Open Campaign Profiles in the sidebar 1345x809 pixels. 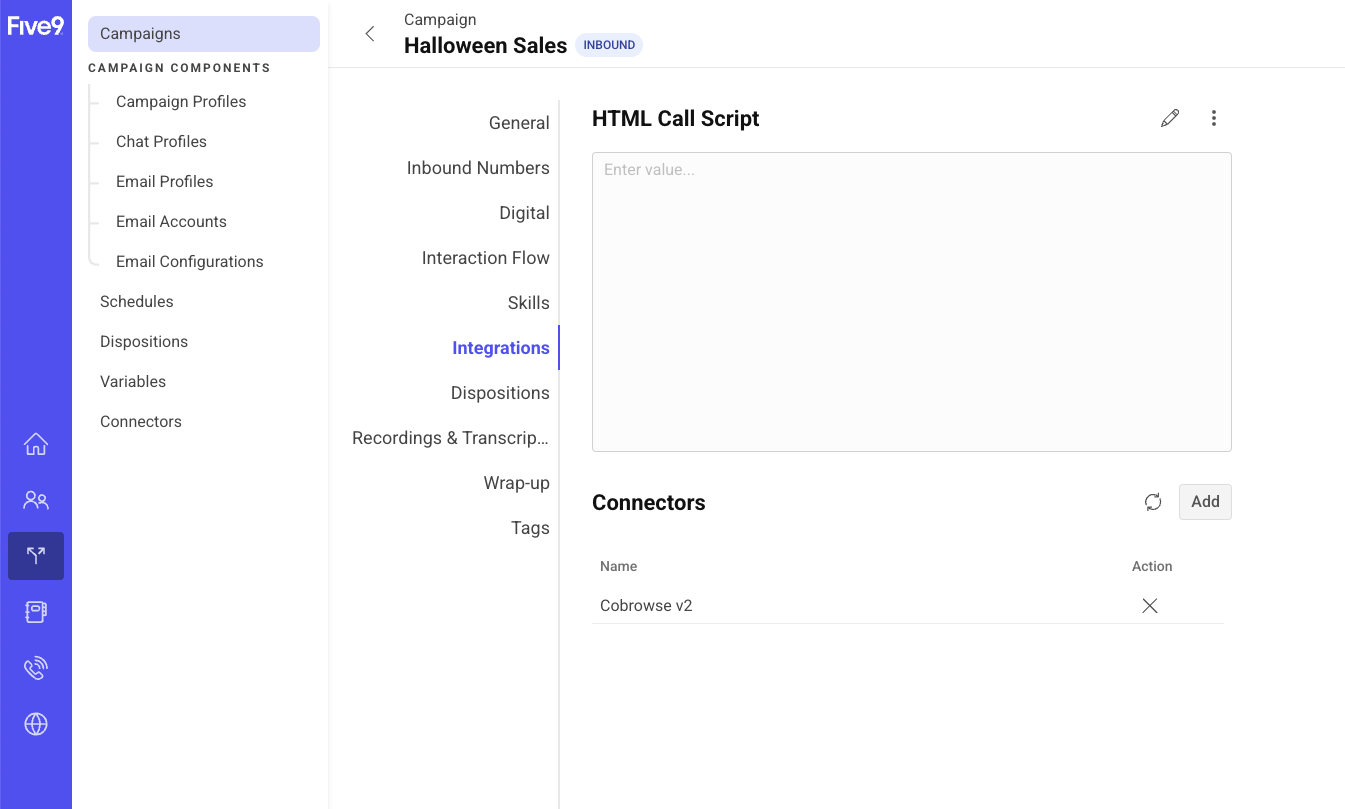pos(181,102)
